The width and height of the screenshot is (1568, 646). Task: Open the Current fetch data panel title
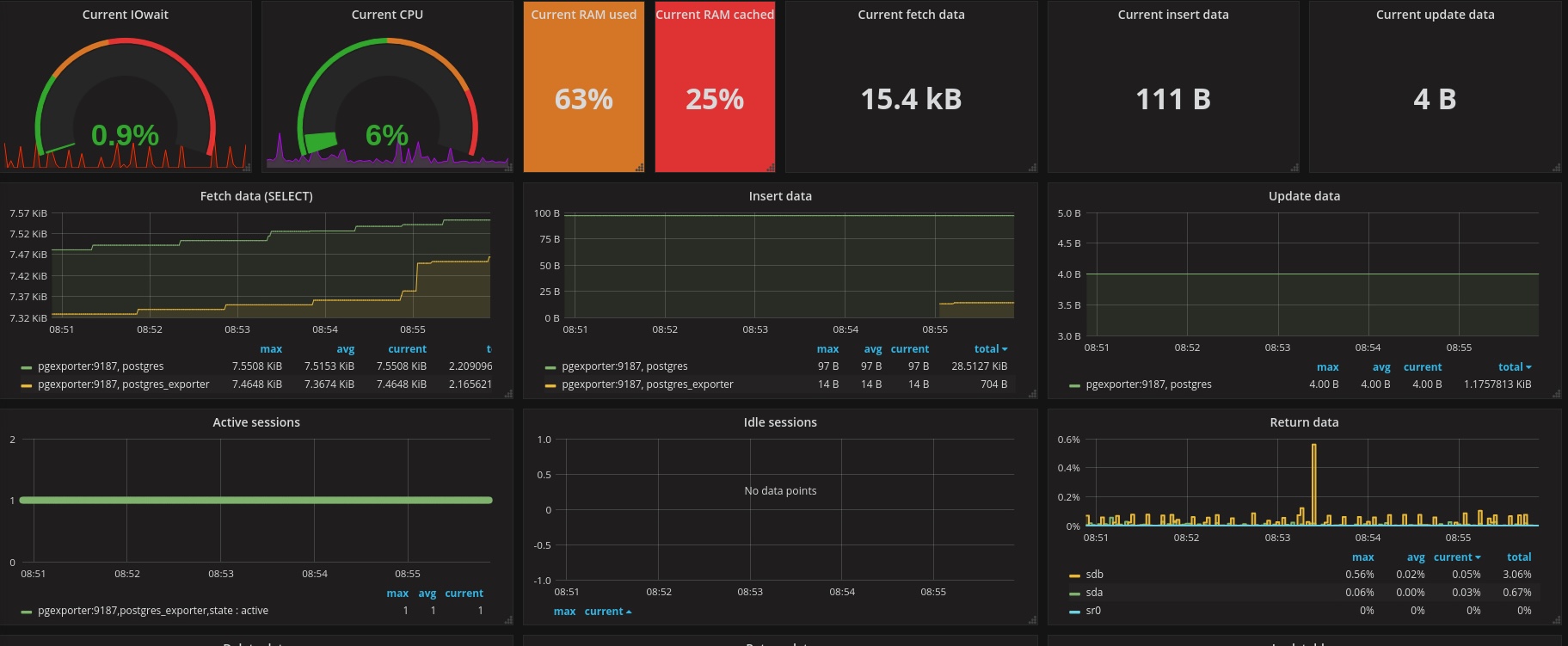point(911,15)
